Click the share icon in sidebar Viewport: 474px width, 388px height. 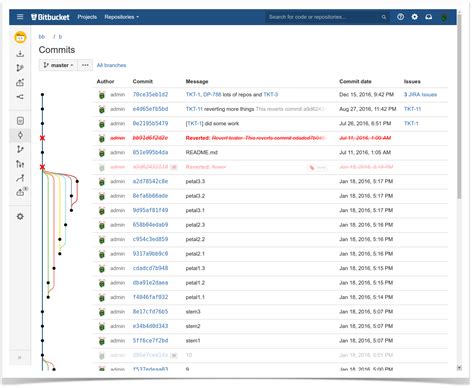(x=20, y=97)
